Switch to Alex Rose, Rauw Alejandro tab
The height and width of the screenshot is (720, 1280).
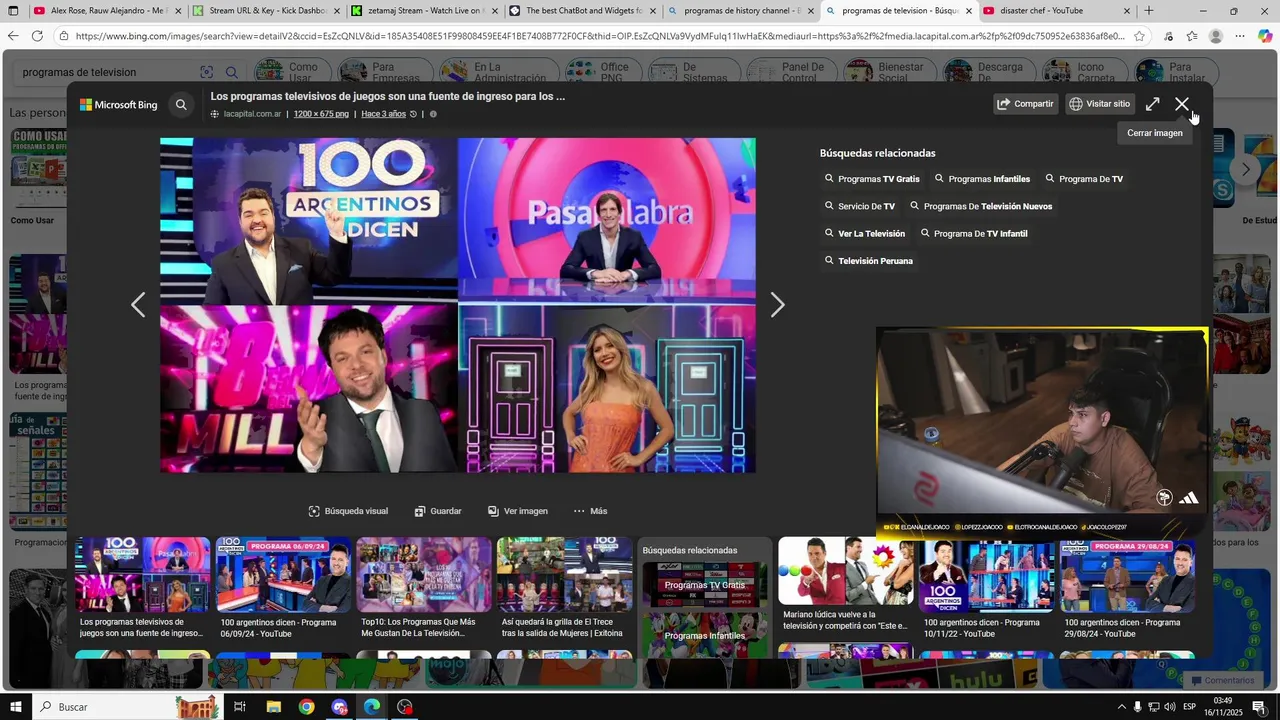(107, 11)
